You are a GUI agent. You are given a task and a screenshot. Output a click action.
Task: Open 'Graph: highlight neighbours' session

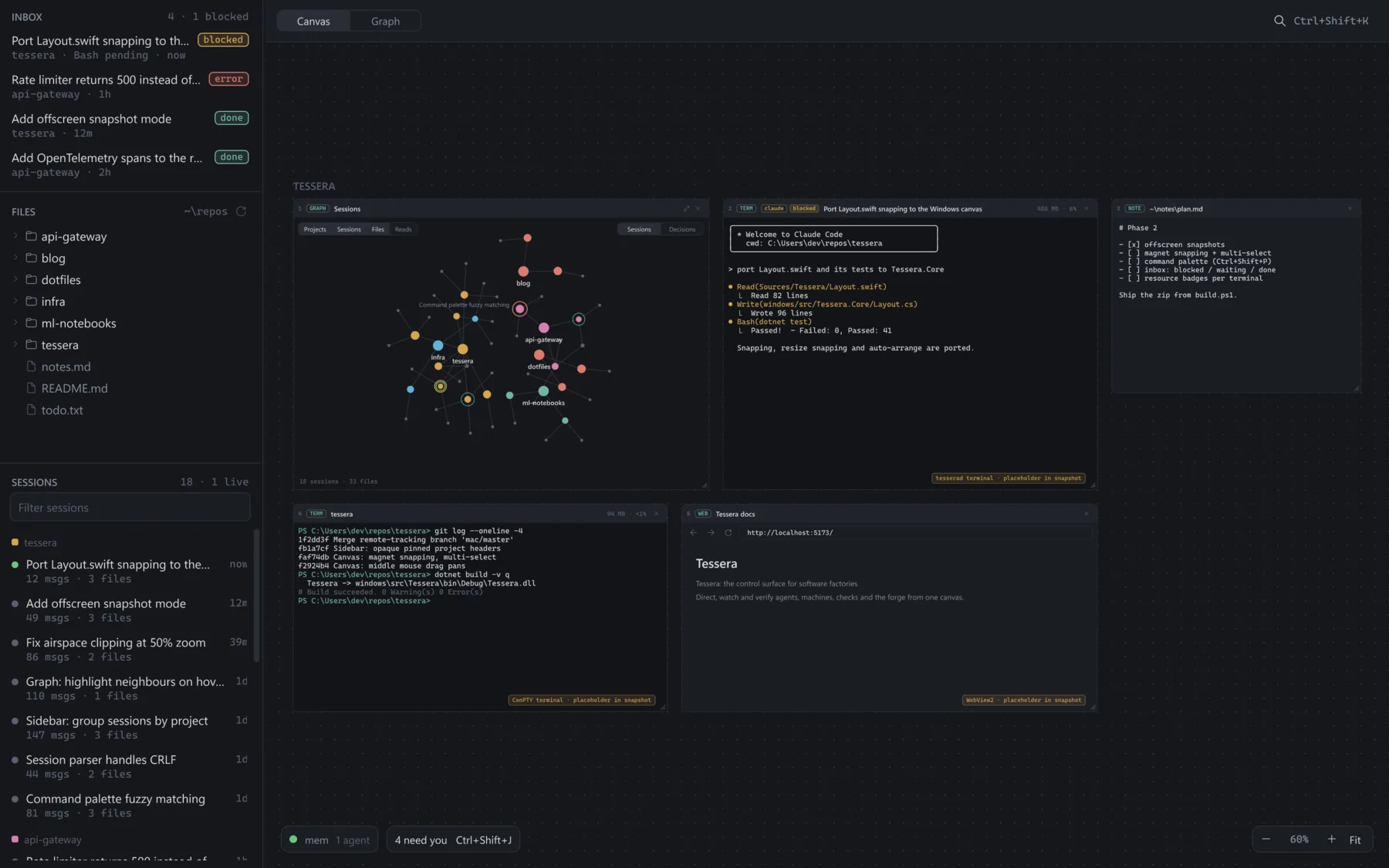pos(128,688)
